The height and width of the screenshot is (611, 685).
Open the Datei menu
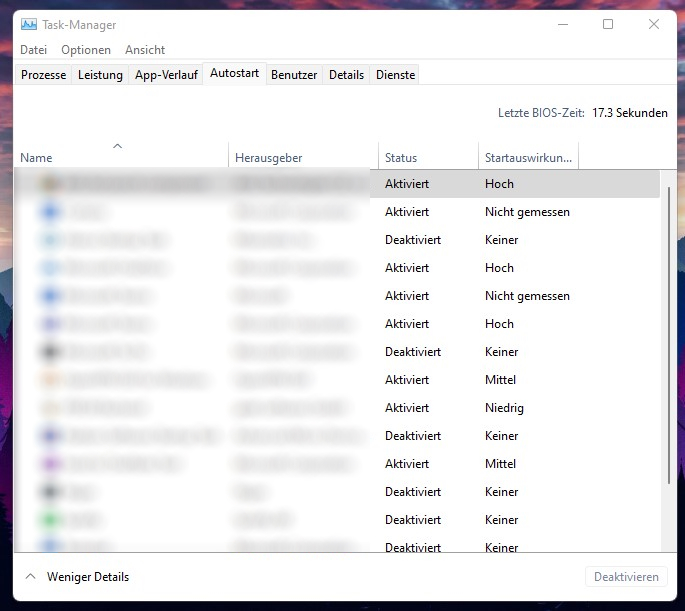(33, 50)
